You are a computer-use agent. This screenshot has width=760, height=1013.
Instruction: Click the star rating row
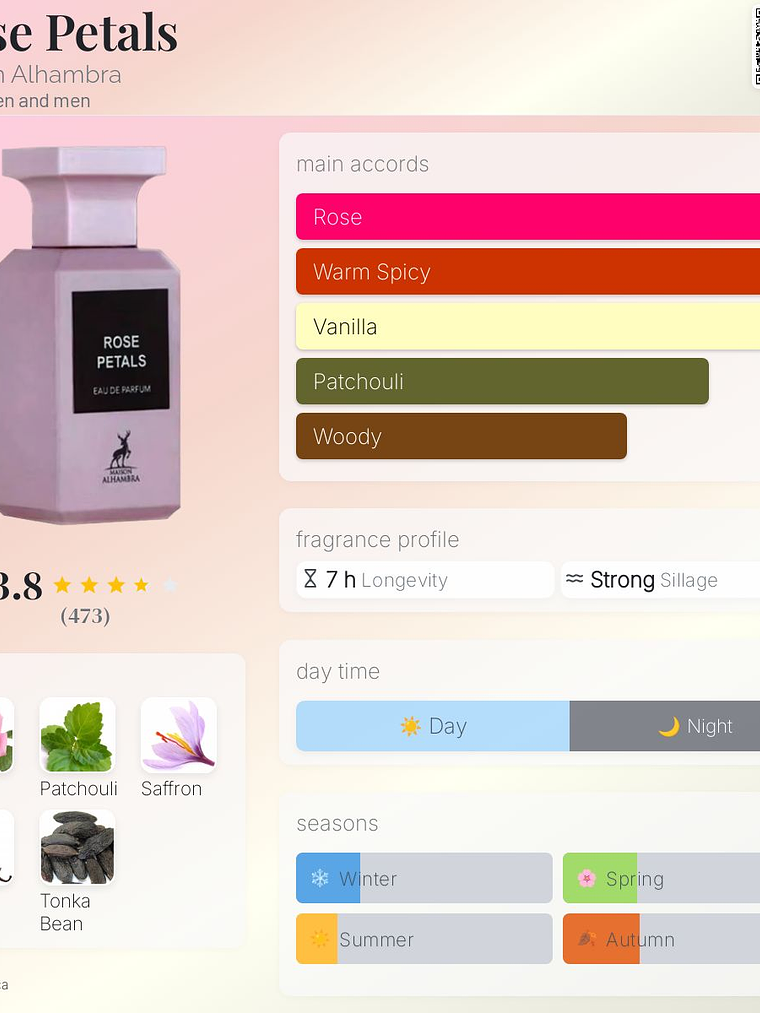click(116, 585)
